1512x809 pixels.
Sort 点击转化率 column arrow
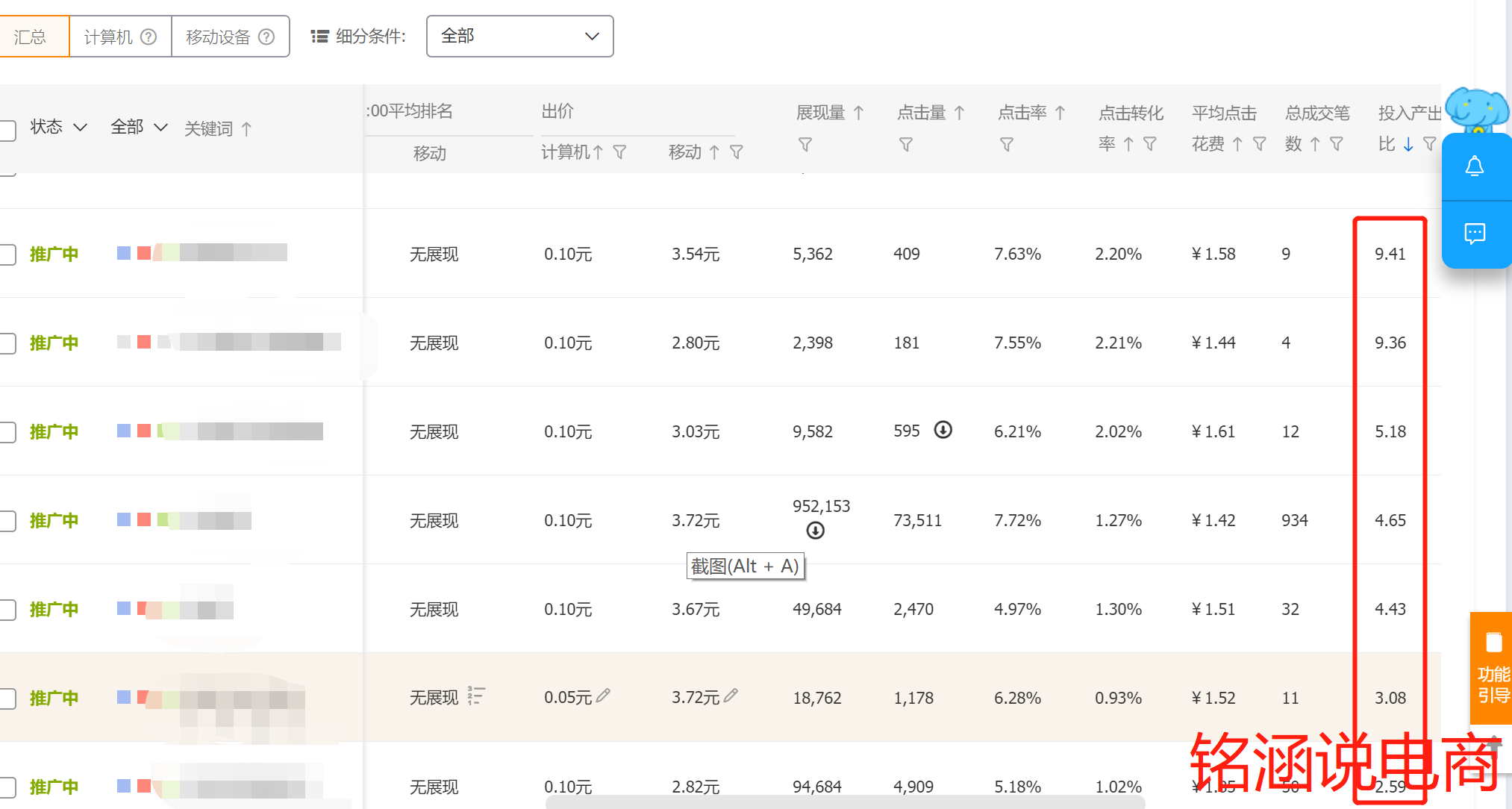[1128, 144]
